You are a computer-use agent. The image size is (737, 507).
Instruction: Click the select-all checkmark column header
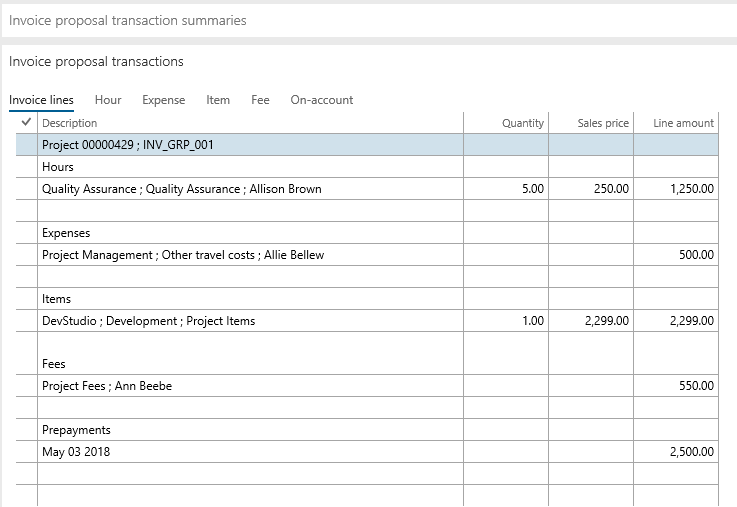click(x=26, y=123)
